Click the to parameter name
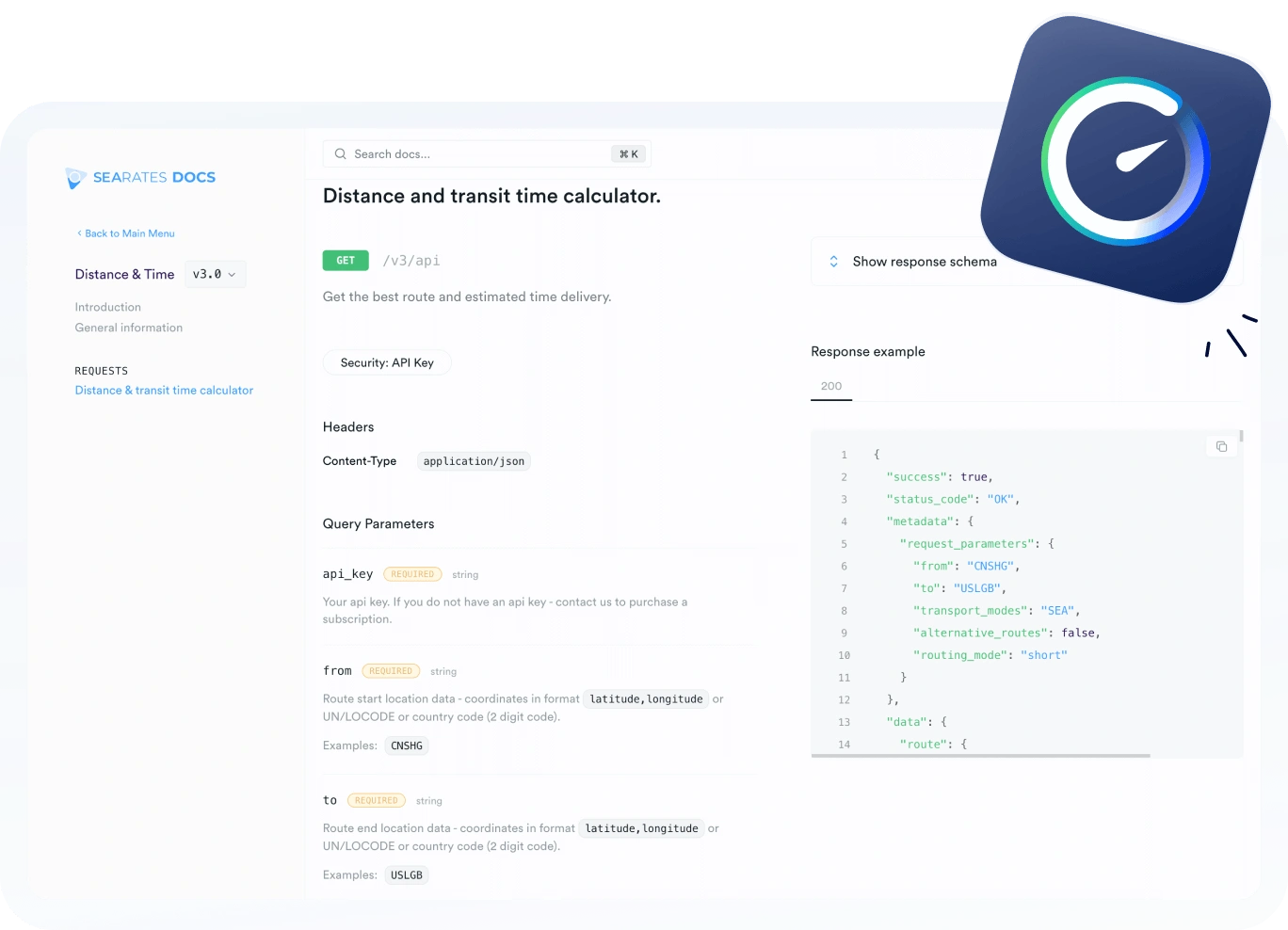The width and height of the screenshot is (1288, 930). coord(330,801)
